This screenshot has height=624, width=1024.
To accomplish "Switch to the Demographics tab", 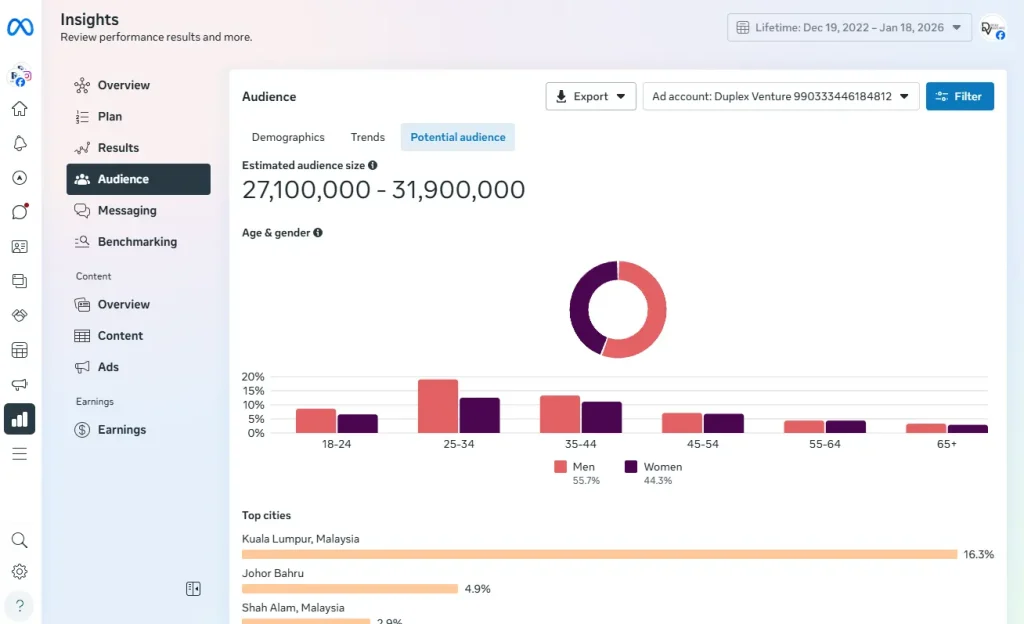I will [287, 137].
